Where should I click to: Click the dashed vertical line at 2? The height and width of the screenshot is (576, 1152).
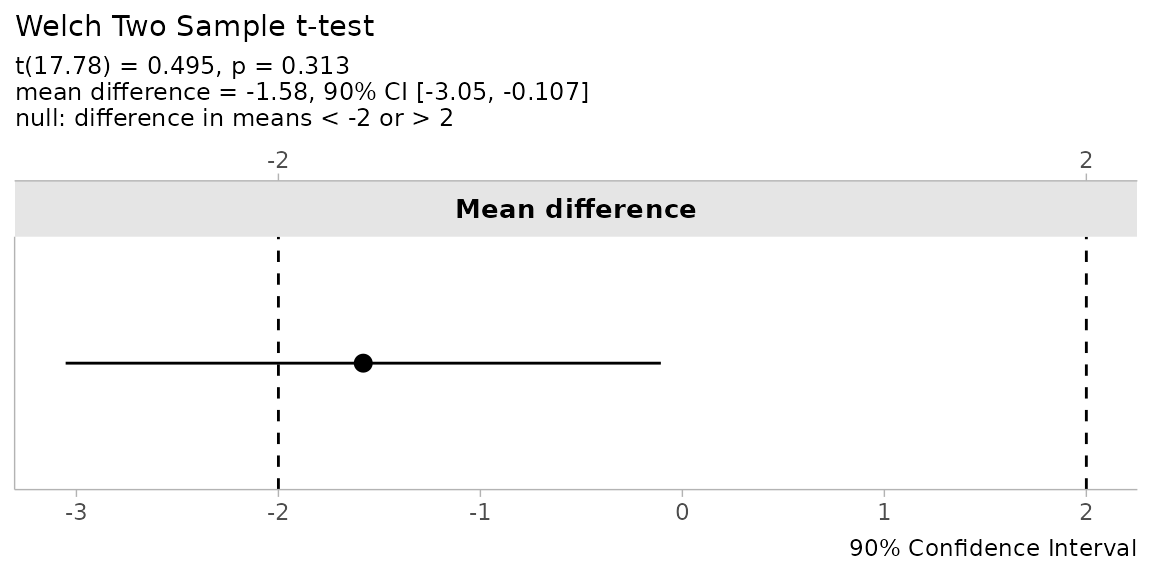coord(1086,300)
